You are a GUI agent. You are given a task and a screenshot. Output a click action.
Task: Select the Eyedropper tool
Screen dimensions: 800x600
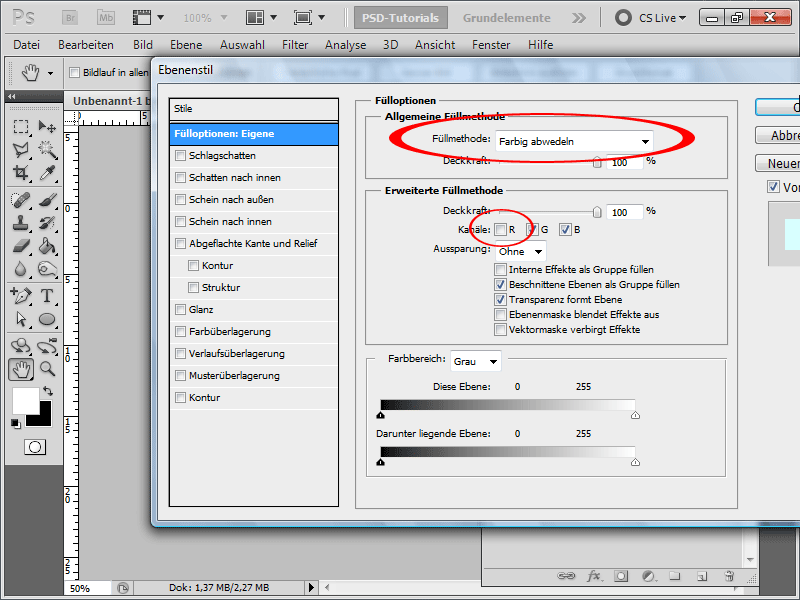tap(47, 173)
